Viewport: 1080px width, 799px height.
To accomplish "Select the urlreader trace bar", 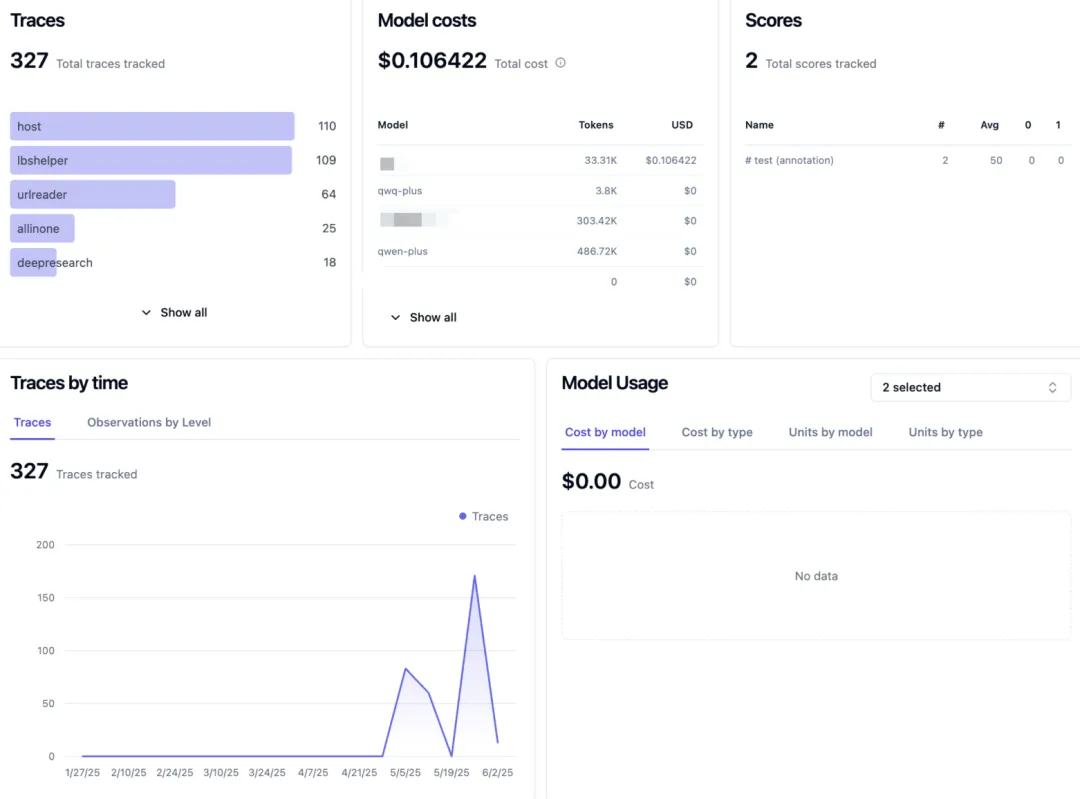I will tap(93, 194).
